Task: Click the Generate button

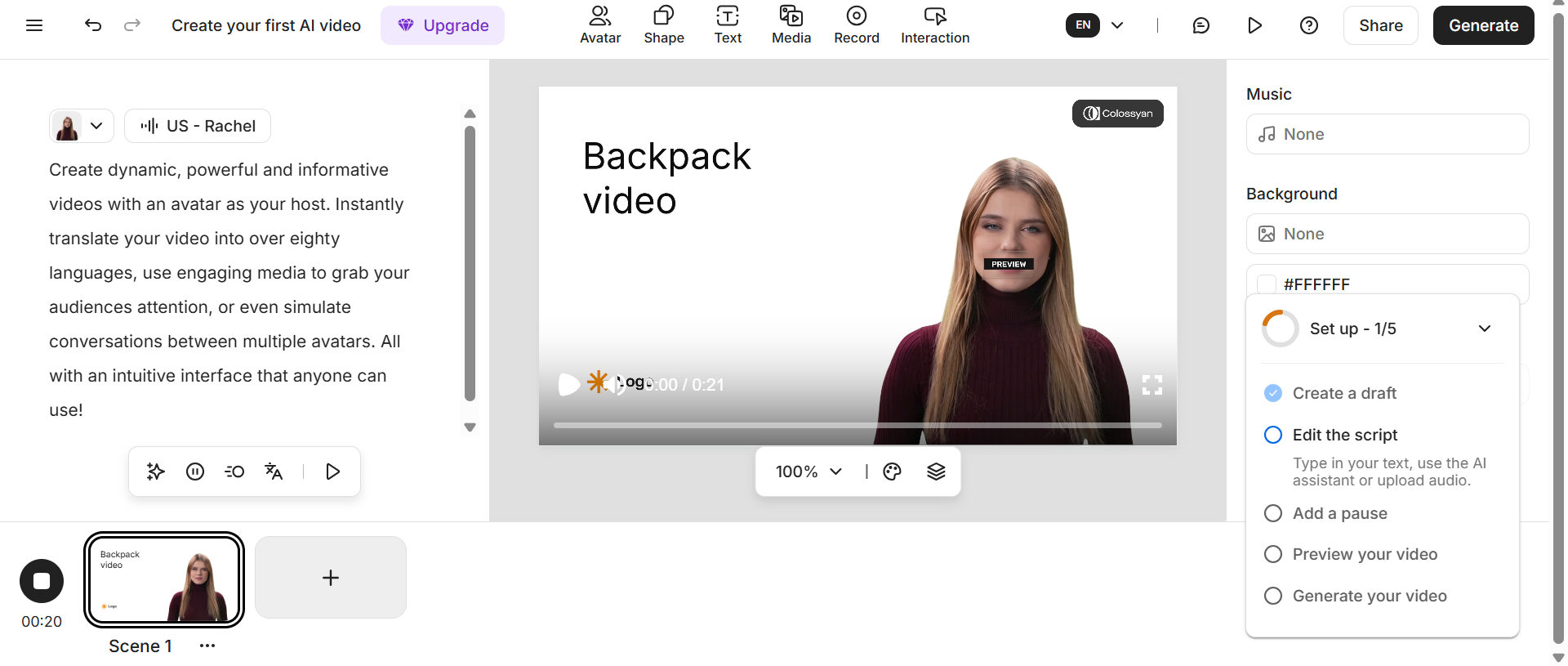Action: point(1484,25)
